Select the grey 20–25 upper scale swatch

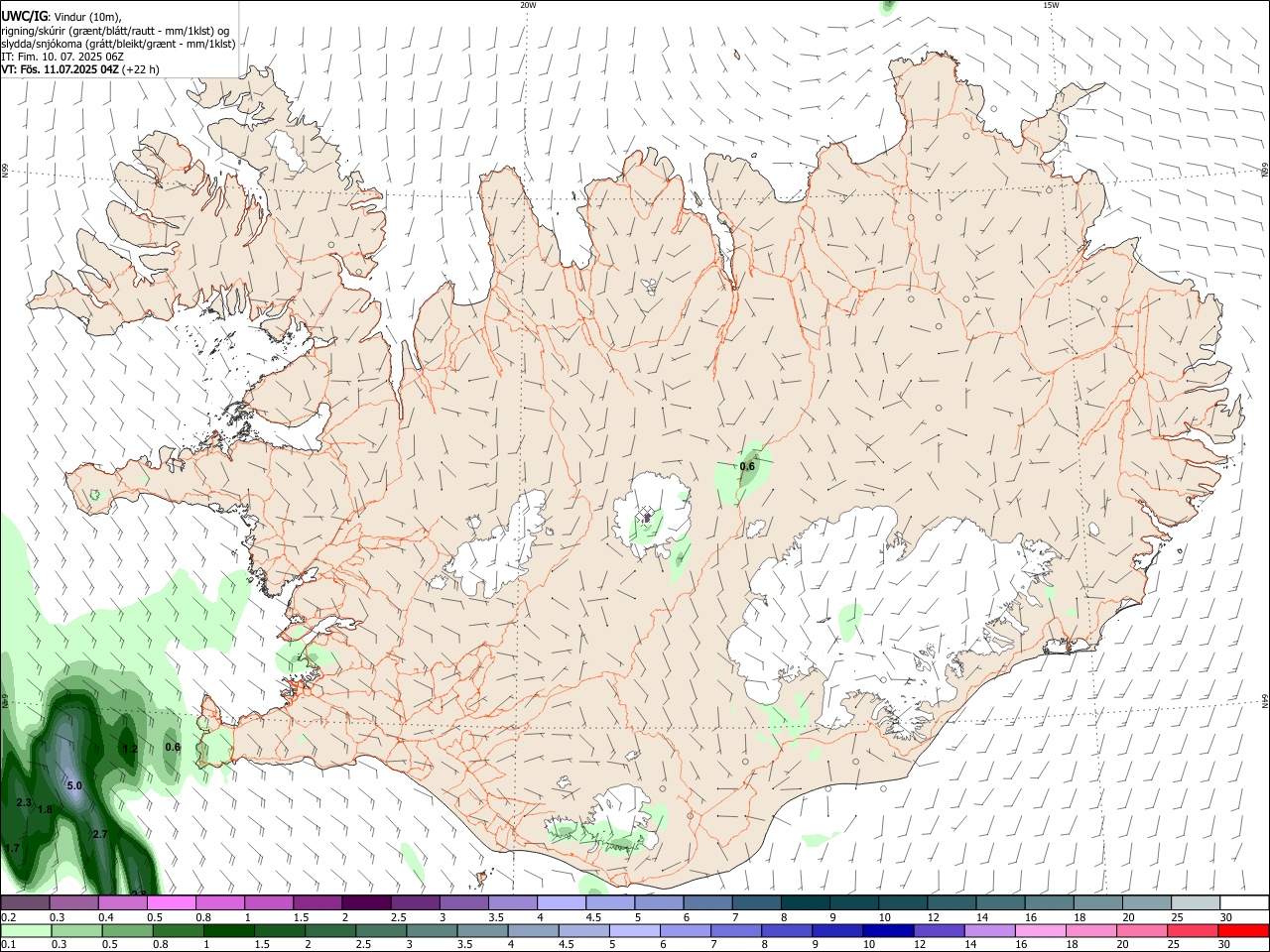(1149, 903)
